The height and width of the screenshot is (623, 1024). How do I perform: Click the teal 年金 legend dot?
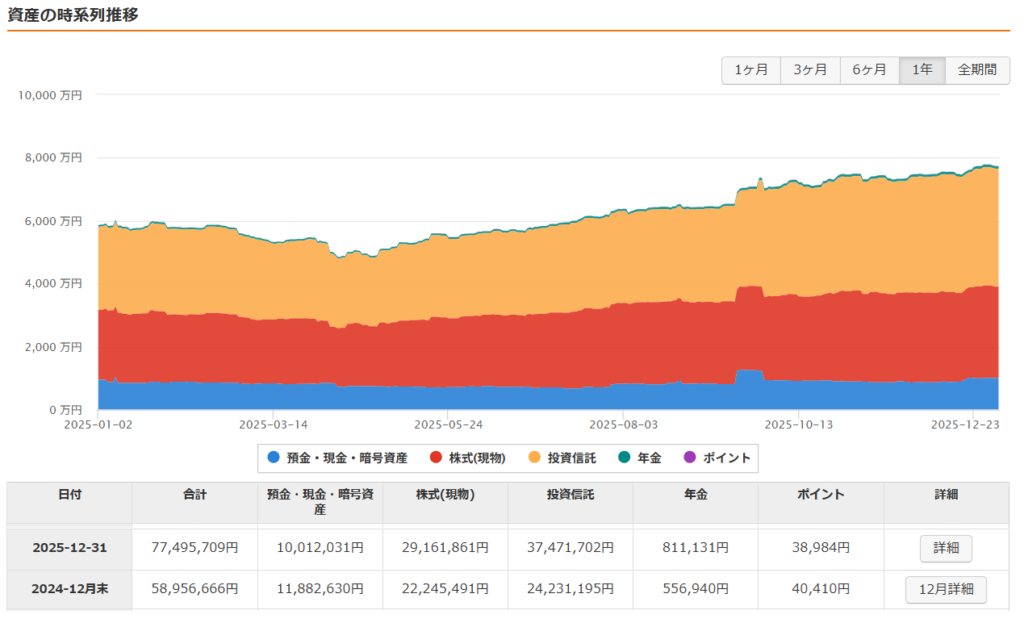point(624,458)
